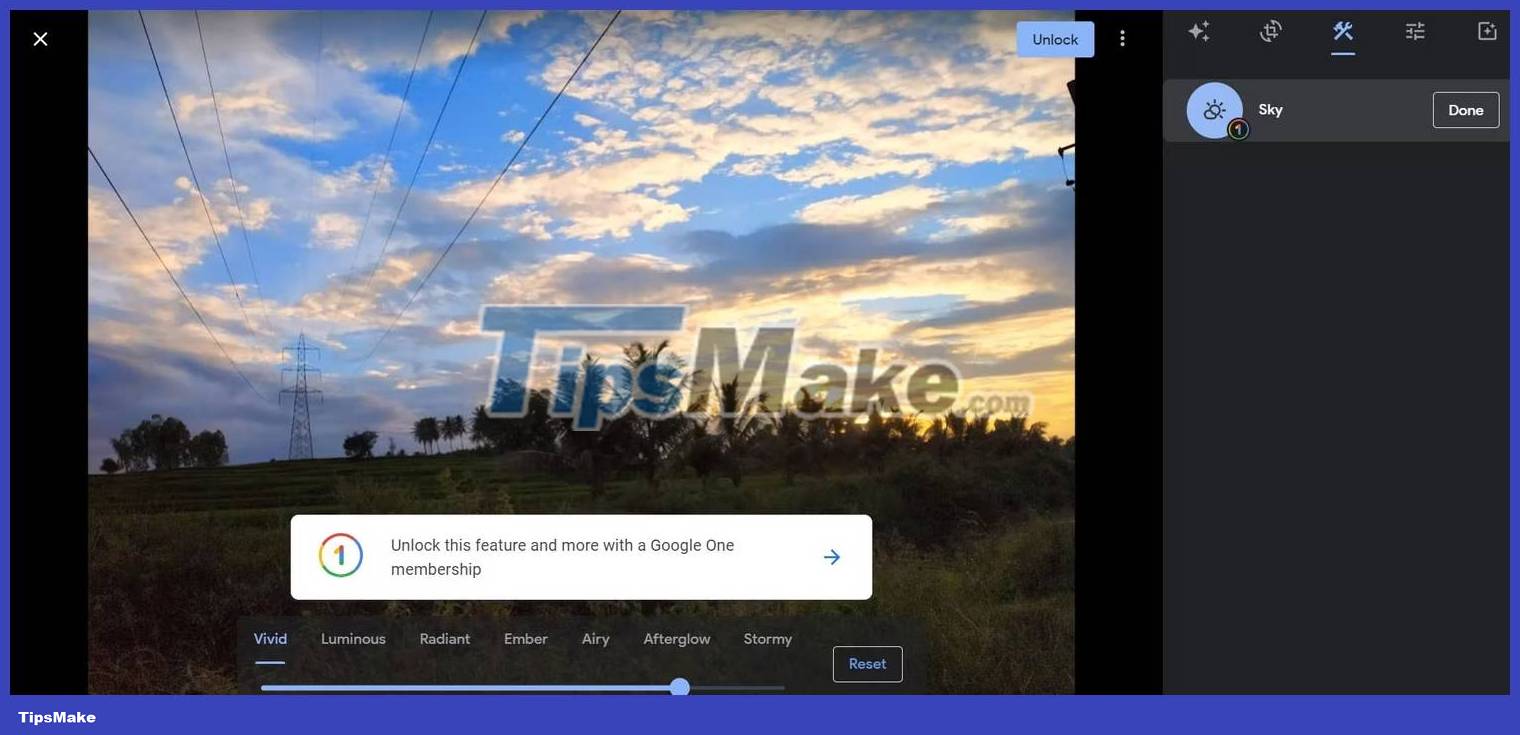Click the Sky tool icon in sidebar
The image size is (1520, 735).
[1213, 110]
